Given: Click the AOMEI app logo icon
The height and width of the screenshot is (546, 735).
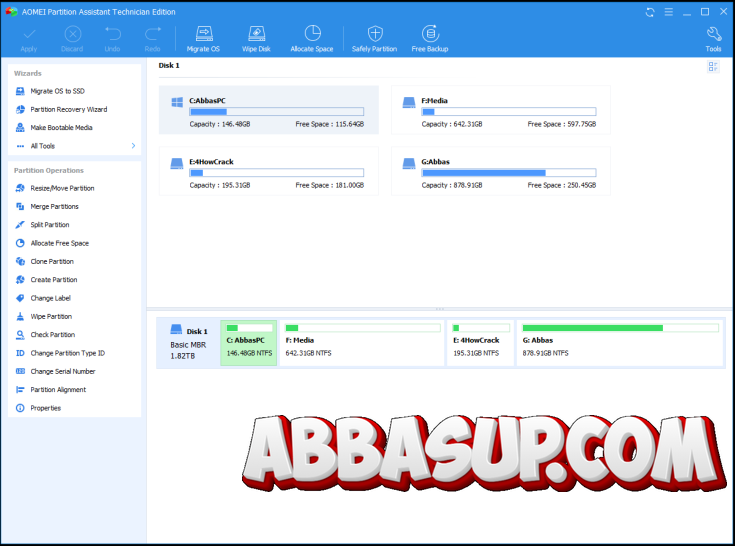Looking at the screenshot, I should coord(11,12).
